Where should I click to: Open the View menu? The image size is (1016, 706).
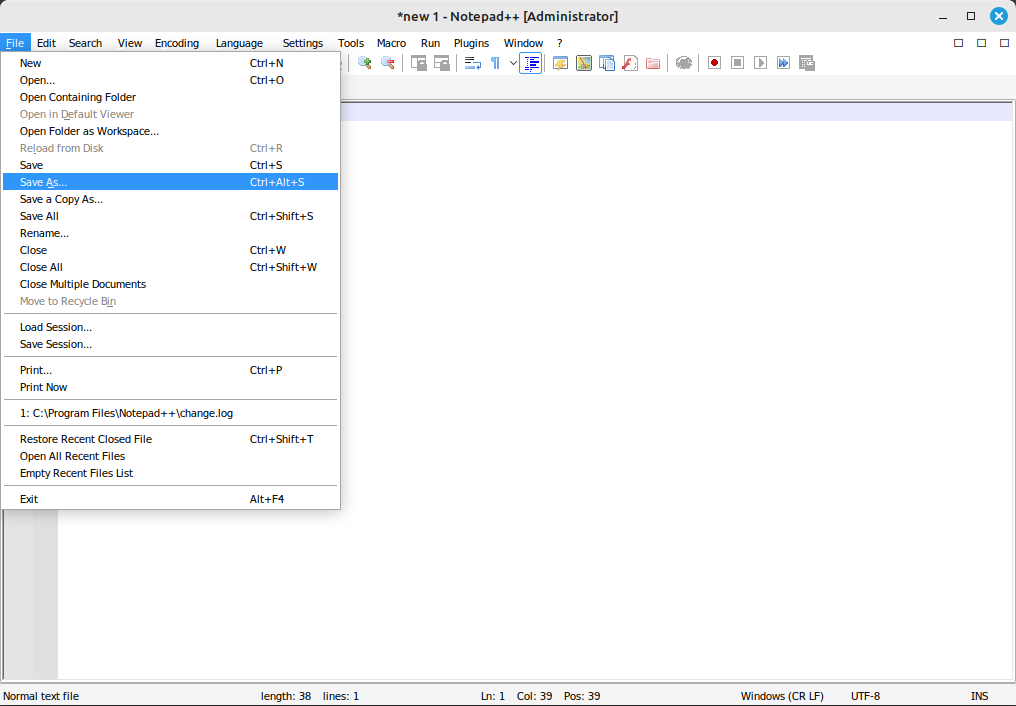(130, 43)
